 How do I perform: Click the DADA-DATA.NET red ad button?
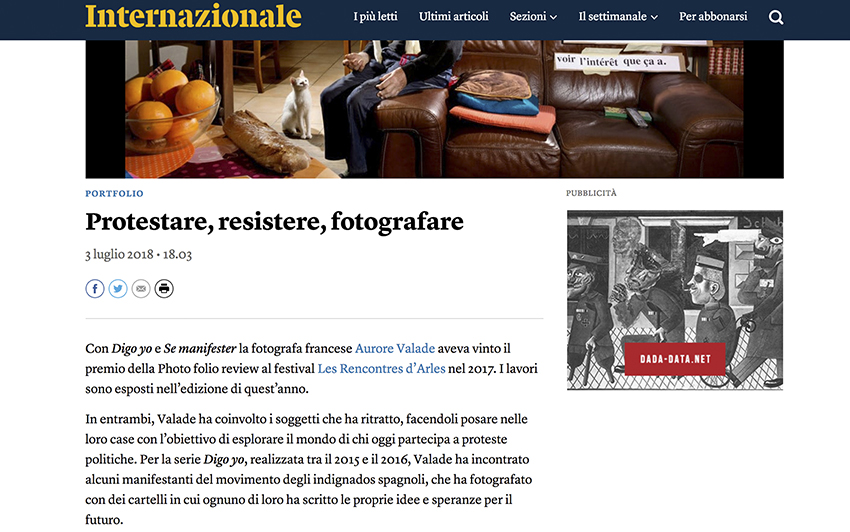(x=675, y=359)
